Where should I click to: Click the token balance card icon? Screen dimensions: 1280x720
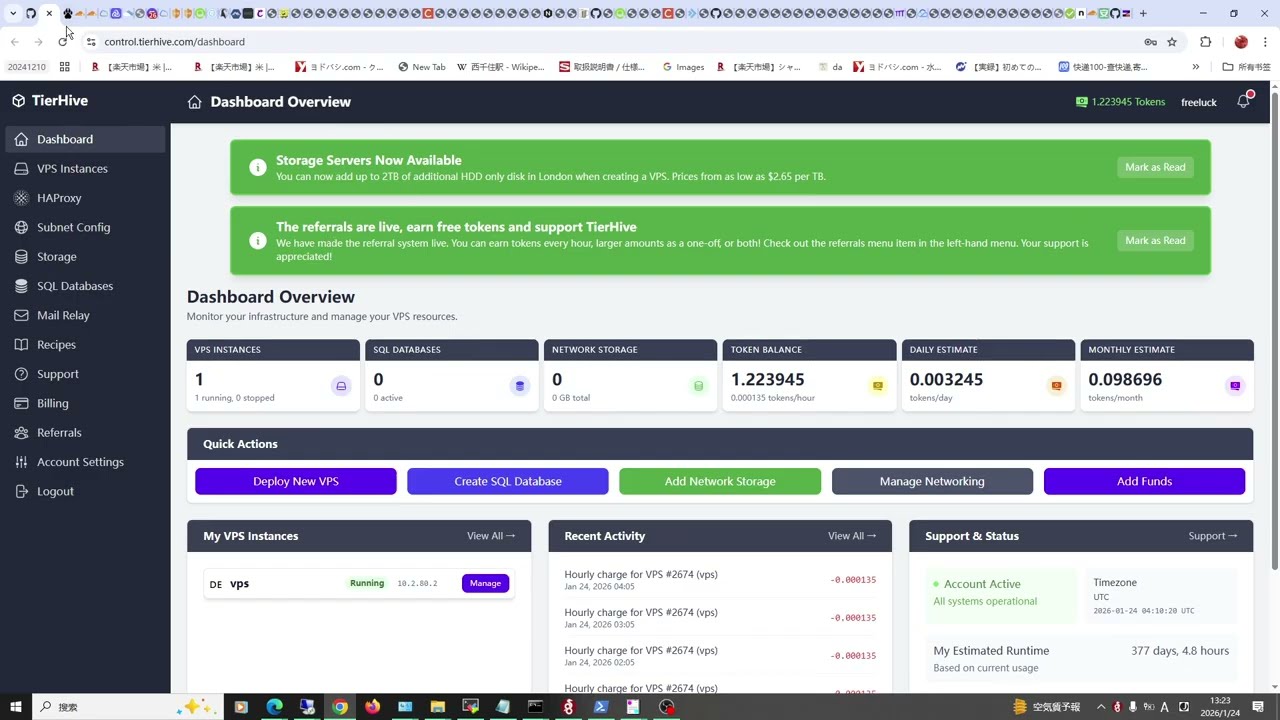point(877,386)
